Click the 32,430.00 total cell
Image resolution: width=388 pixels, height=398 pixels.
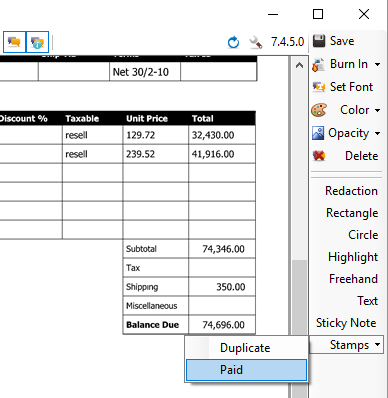(222, 135)
